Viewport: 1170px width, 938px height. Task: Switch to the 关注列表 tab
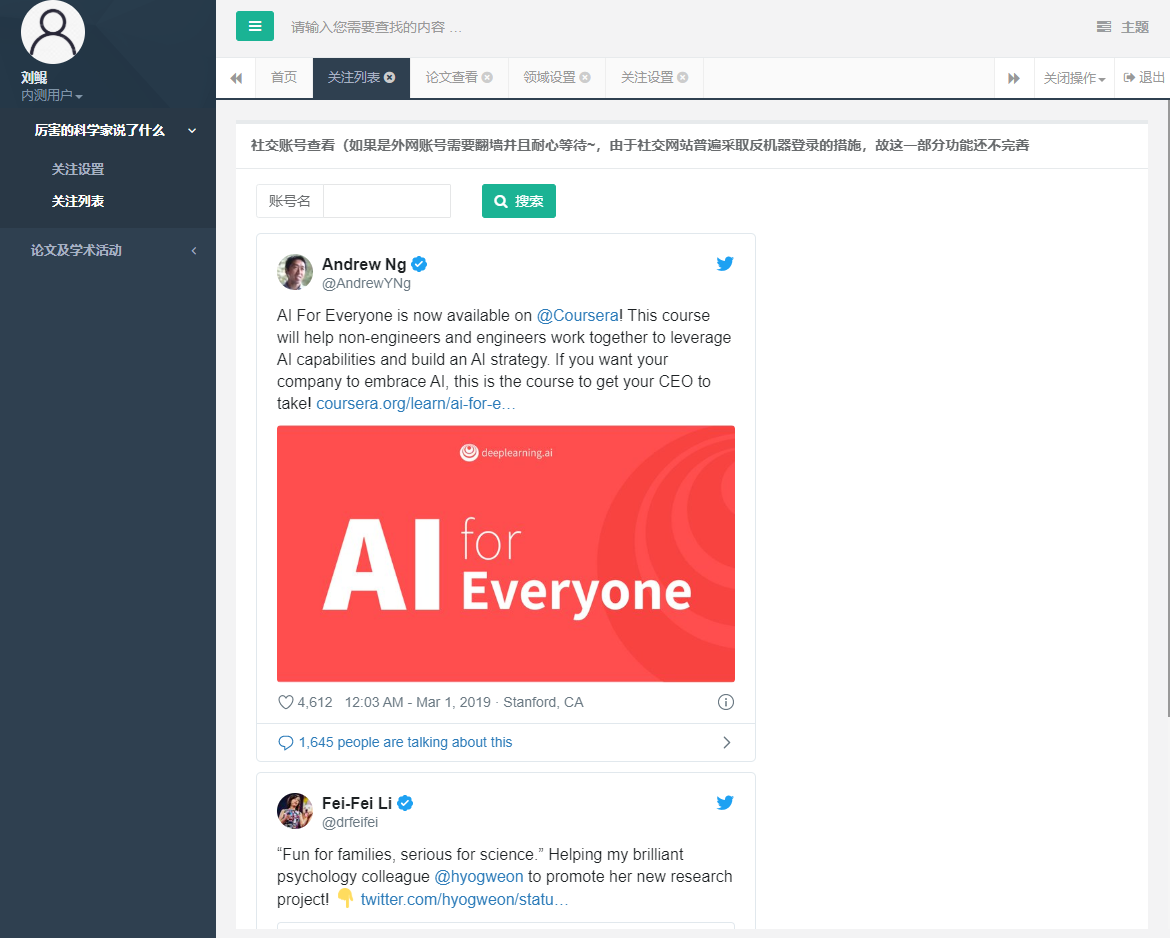click(354, 78)
